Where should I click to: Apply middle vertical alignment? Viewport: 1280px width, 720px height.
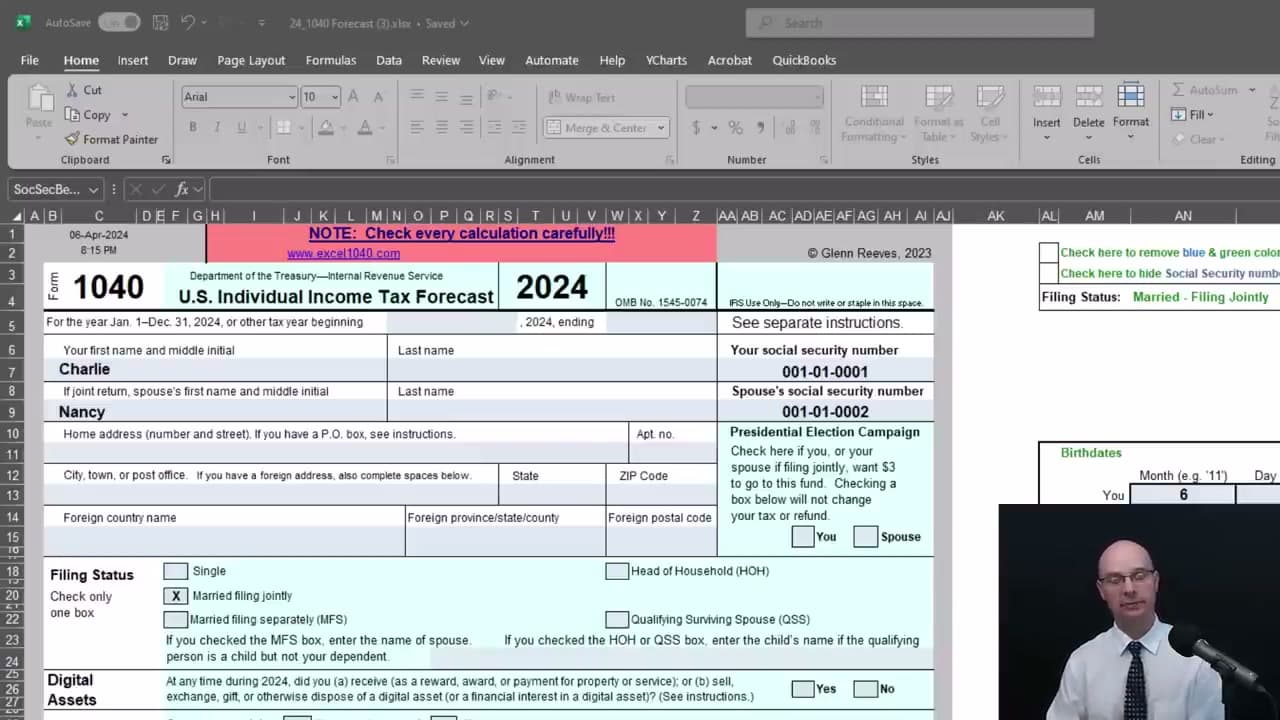pyautogui.click(x=441, y=97)
